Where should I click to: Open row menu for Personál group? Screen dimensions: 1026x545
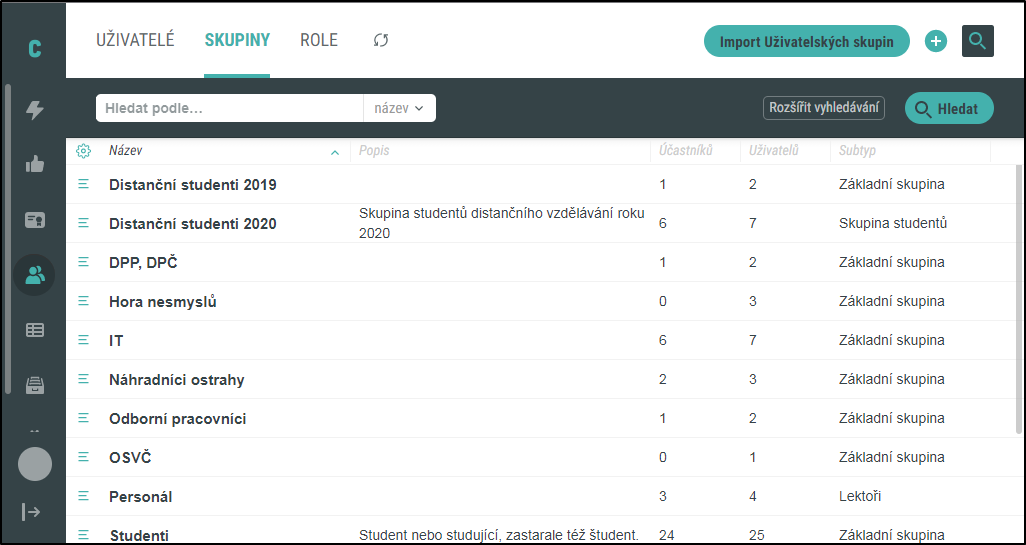pyautogui.click(x=83, y=496)
